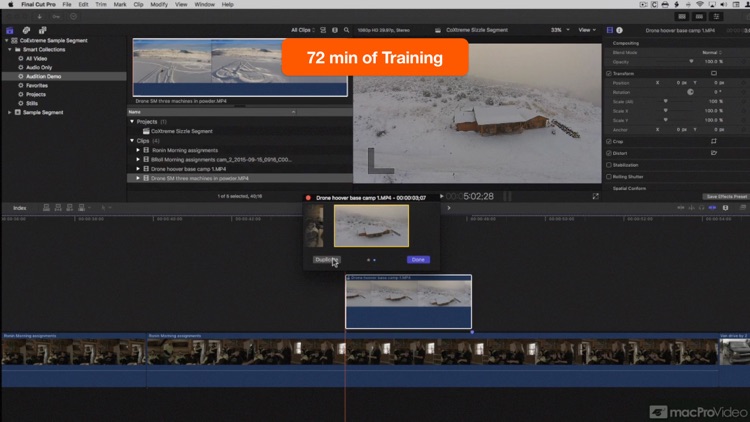This screenshot has width=750, height=422.
Task: Click the Done button in audition window
Action: pyautogui.click(x=418, y=260)
